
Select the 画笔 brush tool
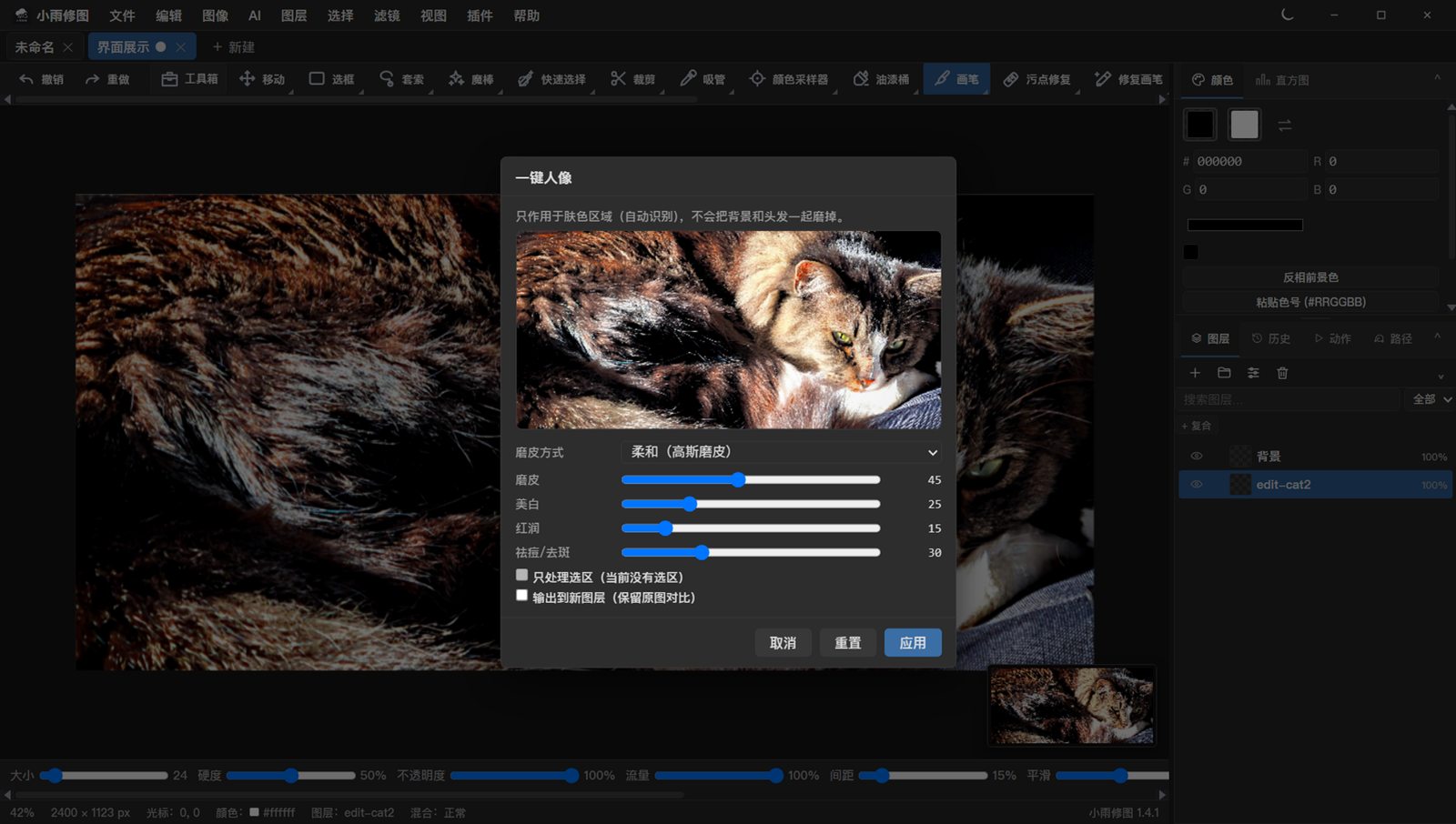(956, 79)
